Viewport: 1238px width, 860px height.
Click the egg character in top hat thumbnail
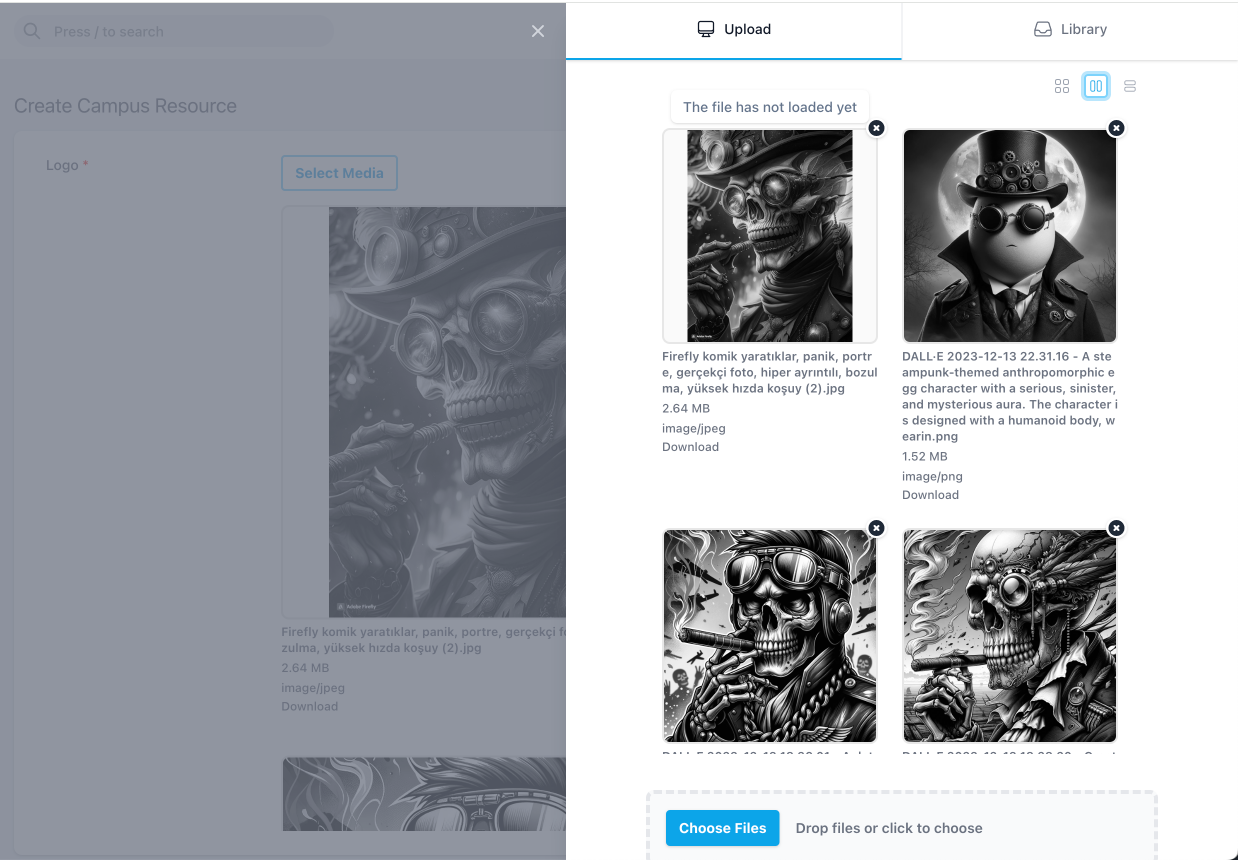pyautogui.click(x=1010, y=236)
